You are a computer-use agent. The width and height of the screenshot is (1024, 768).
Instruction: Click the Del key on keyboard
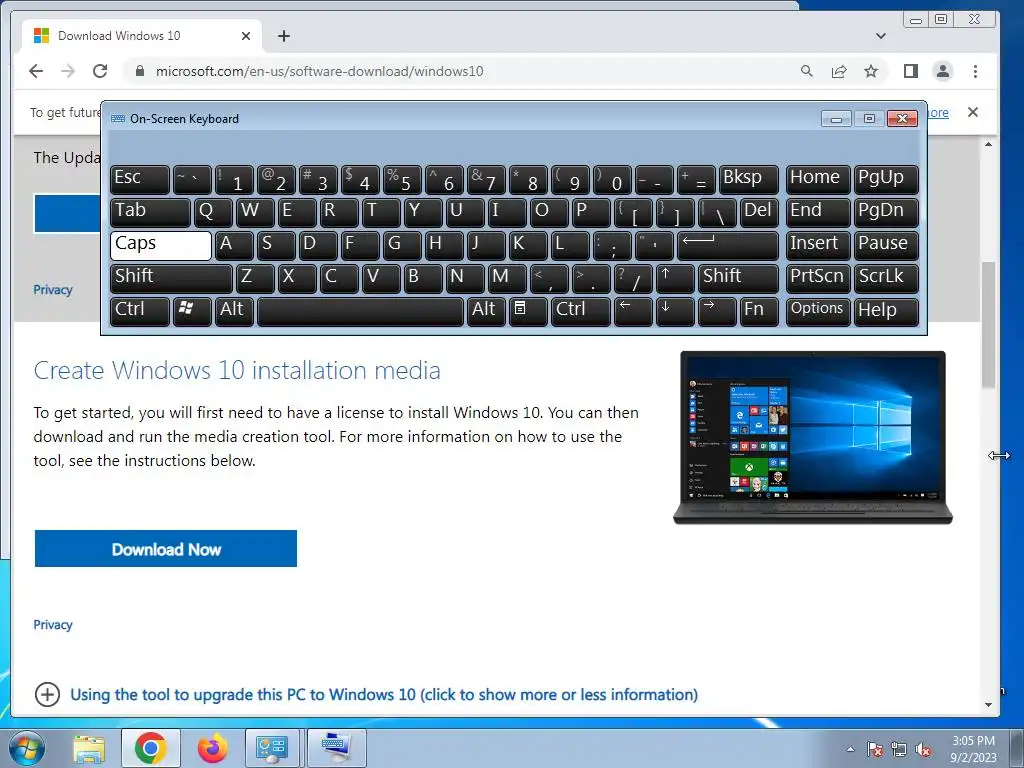760,212
